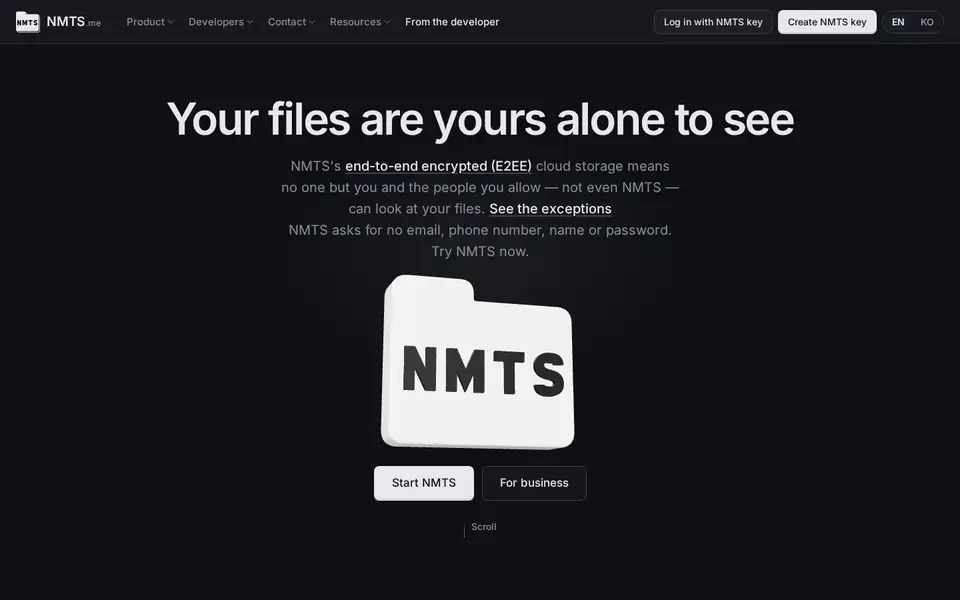Screen dimensions: 960x600
Task: Click Log in with NMTS key
Action: [713, 22]
